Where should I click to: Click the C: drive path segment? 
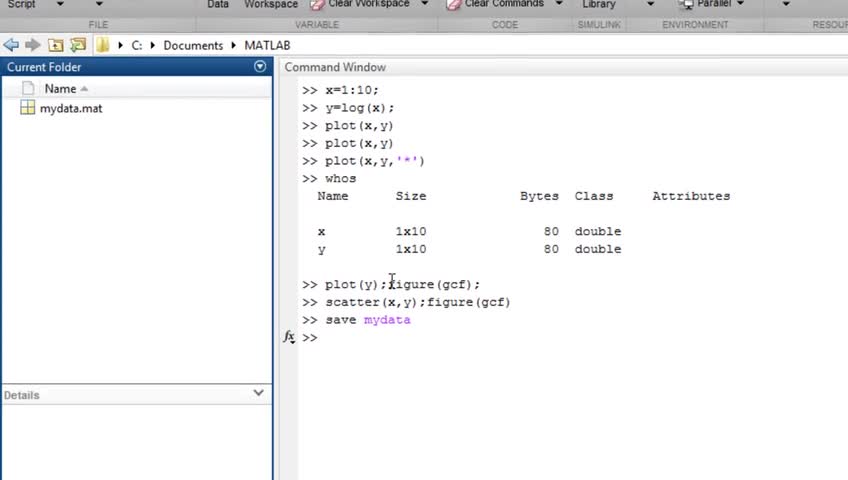(x=137, y=45)
